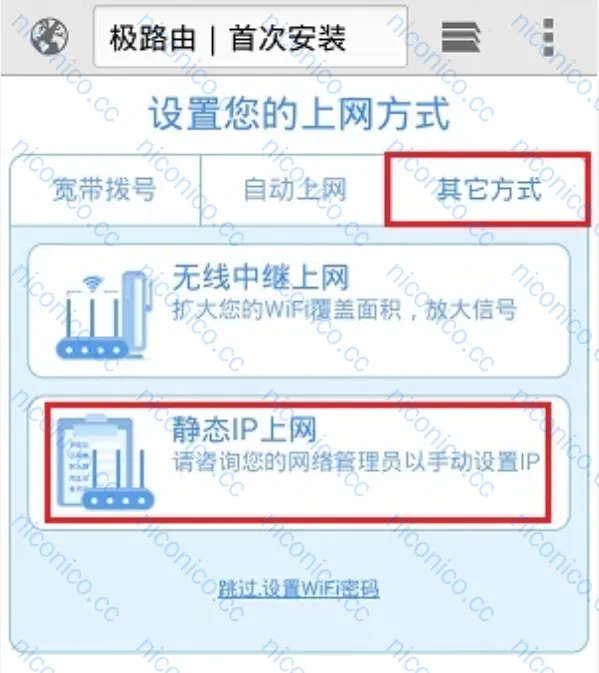Open the browser tabs stack icon
Screen dimensions: 599x673
pos(461,37)
